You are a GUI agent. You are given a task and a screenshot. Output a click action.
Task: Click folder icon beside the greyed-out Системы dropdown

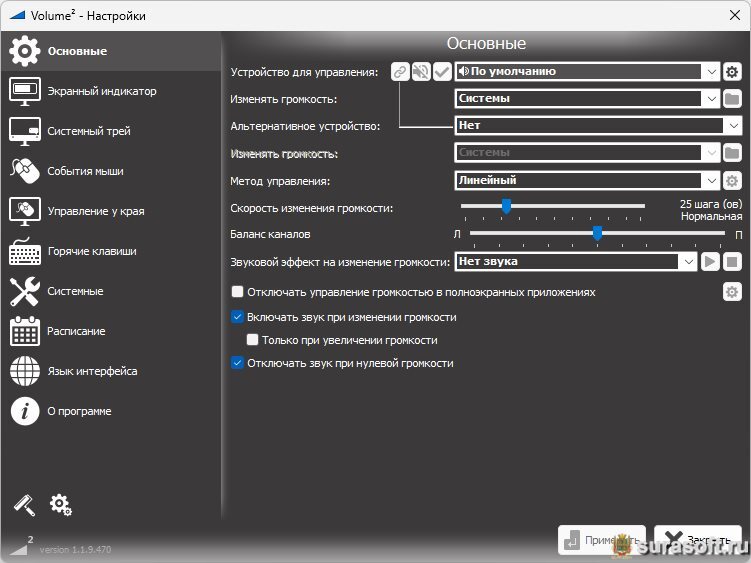point(732,153)
